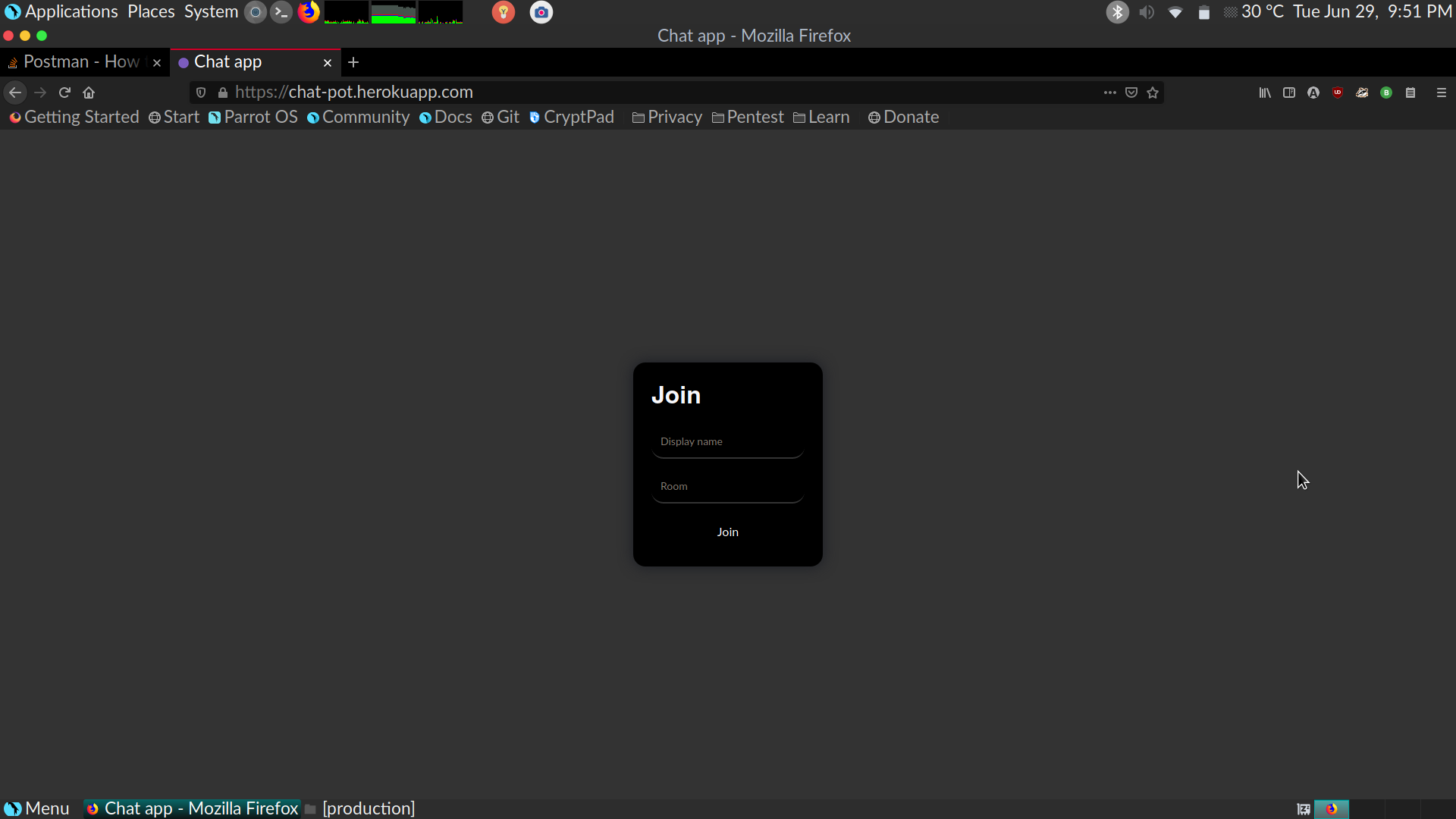Click the browser back navigation arrow
Viewport: 1456px width, 819px height.
tap(15, 92)
